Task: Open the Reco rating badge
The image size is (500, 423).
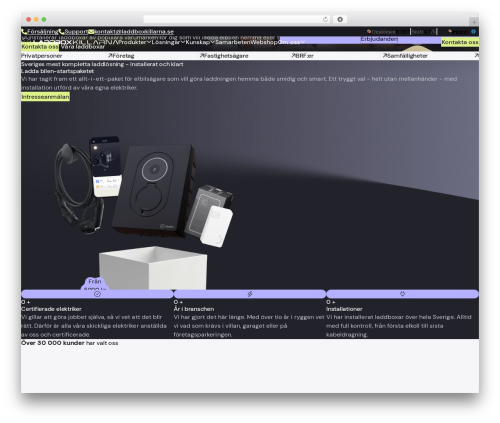Action: point(458,32)
